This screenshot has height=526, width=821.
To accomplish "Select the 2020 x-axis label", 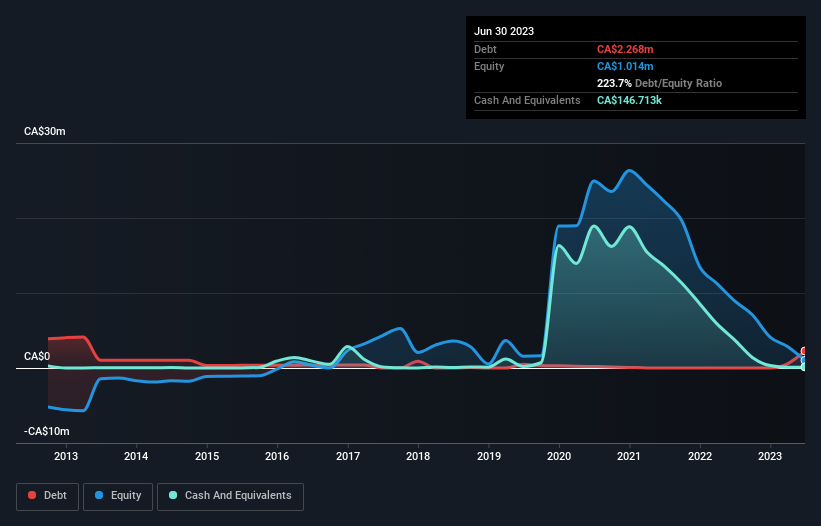I will 559,456.
